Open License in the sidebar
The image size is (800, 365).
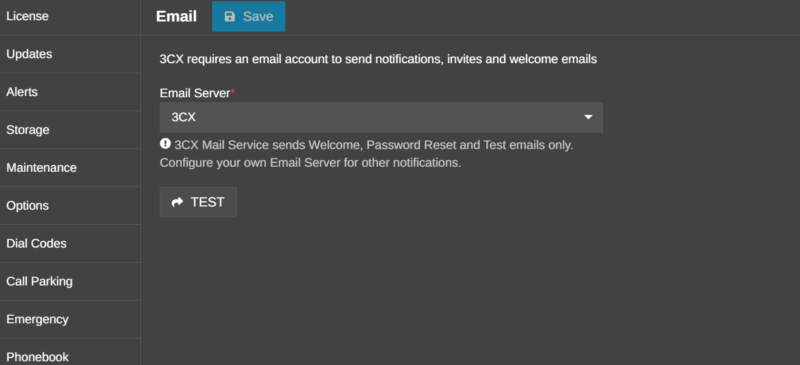point(70,16)
